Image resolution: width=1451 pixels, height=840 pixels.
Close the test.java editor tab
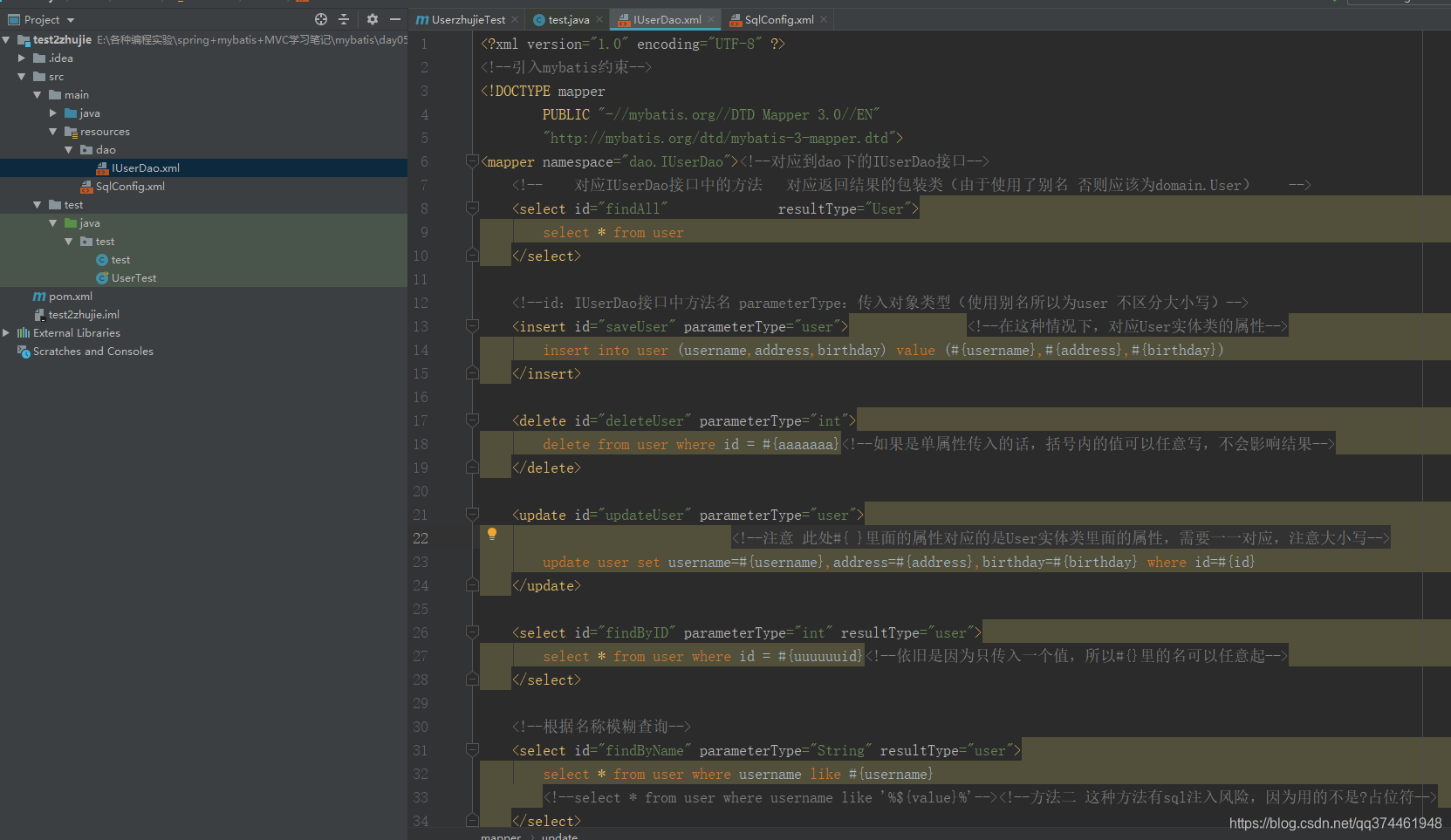point(599,20)
